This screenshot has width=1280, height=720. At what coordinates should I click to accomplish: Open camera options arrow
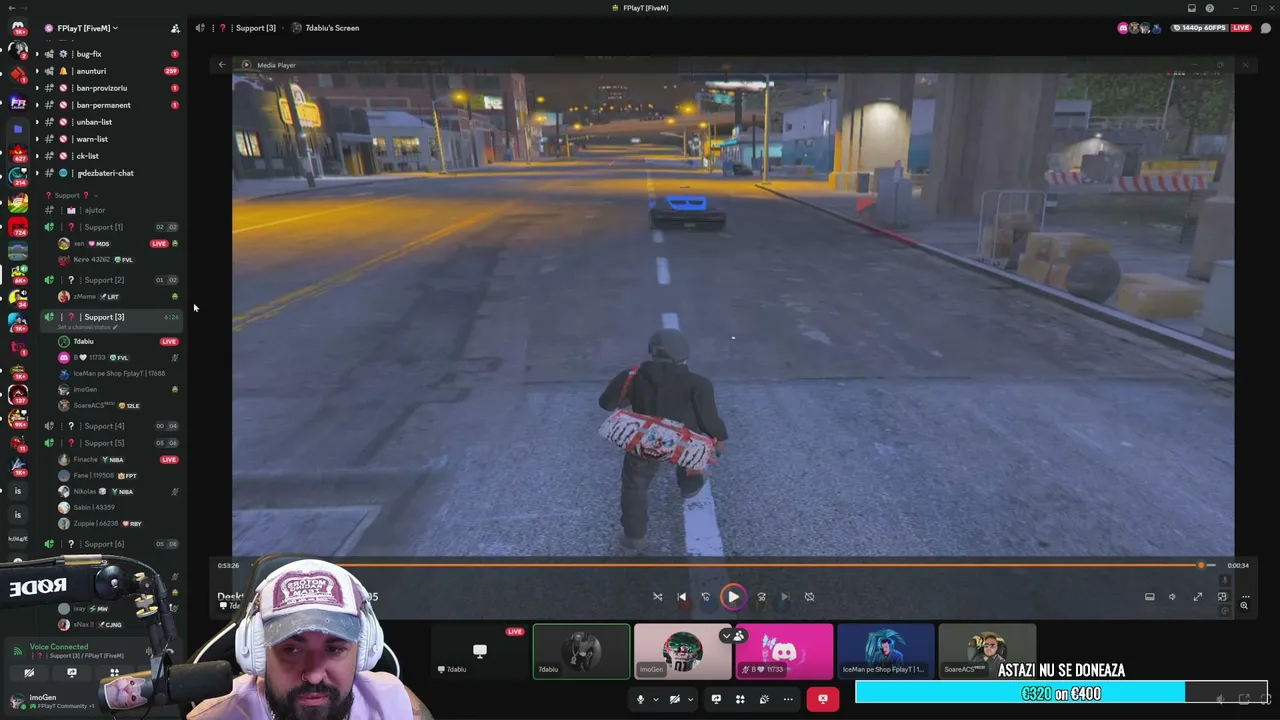(690, 699)
